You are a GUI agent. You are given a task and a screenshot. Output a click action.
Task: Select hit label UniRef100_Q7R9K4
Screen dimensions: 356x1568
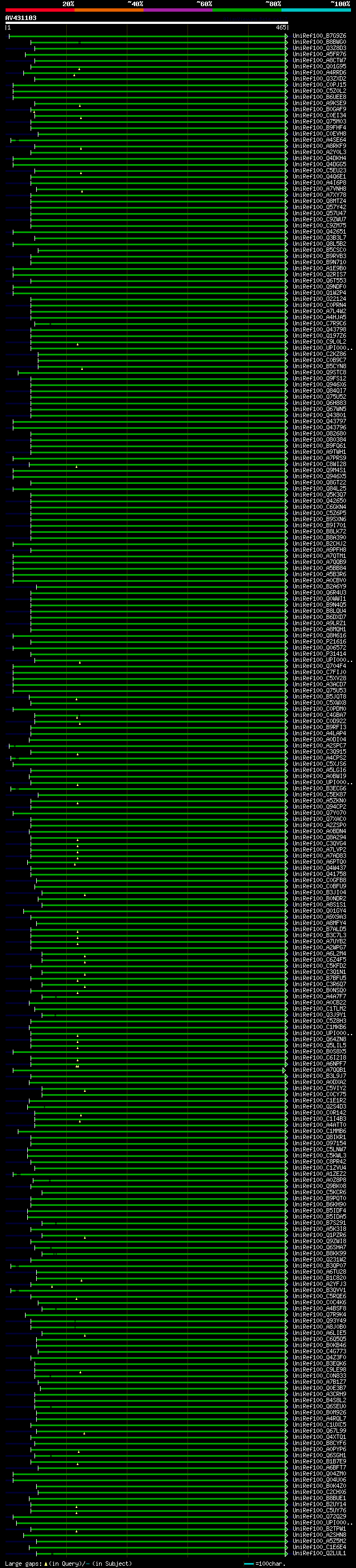tap(319, 1315)
